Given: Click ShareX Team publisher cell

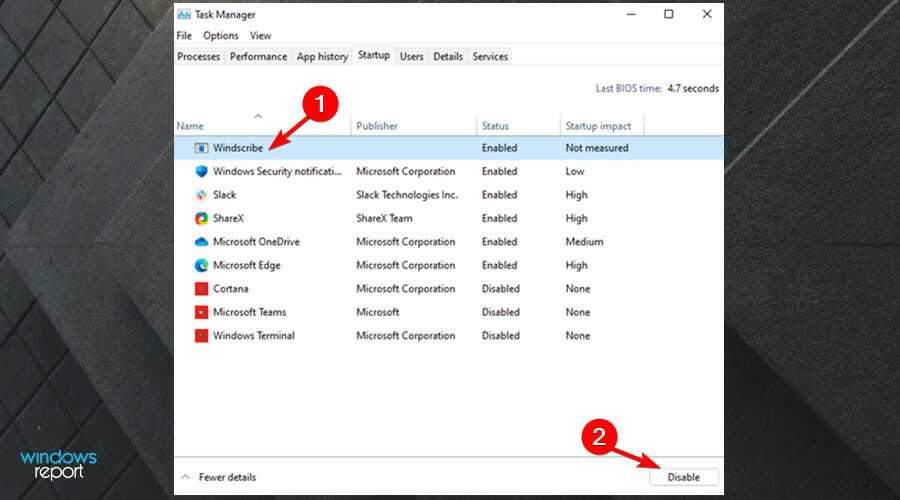Looking at the screenshot, I should coord(384,219).
